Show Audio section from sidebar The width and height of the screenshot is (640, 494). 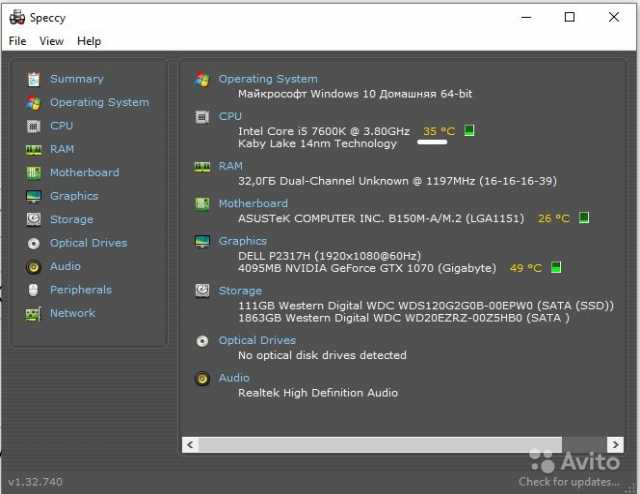(x=65, y=267)
